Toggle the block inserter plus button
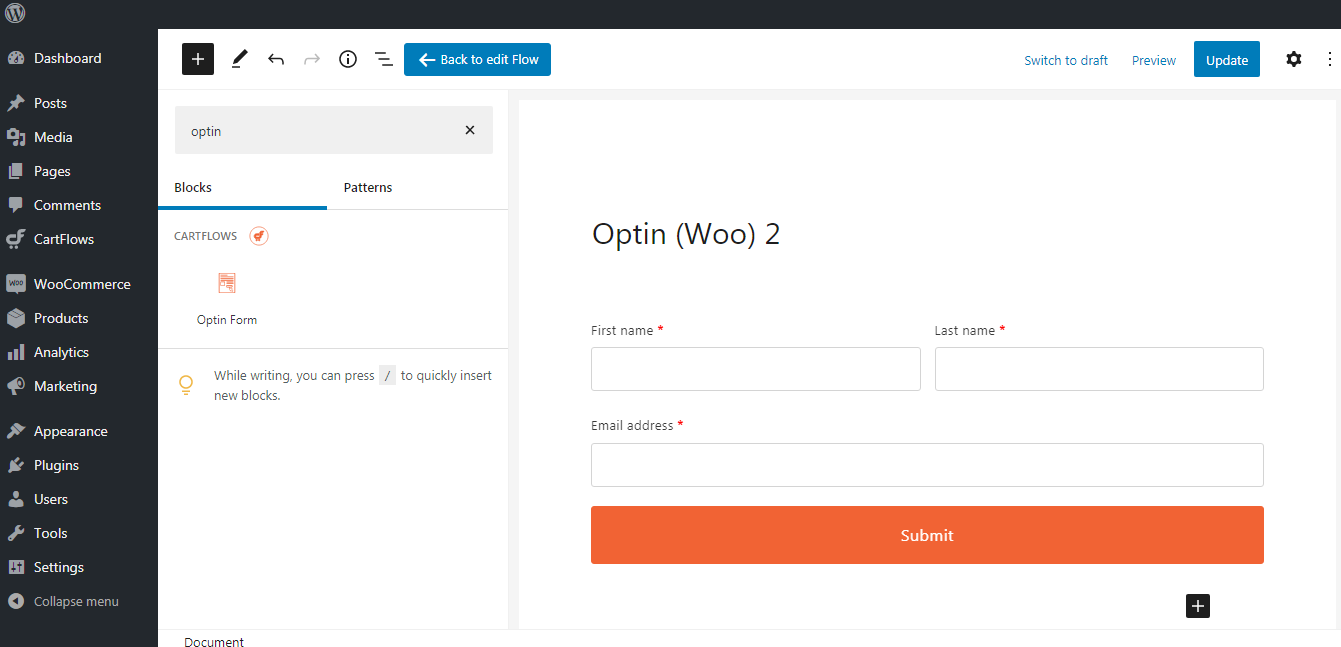This screenshot has height=647, width=1341. 198,59
